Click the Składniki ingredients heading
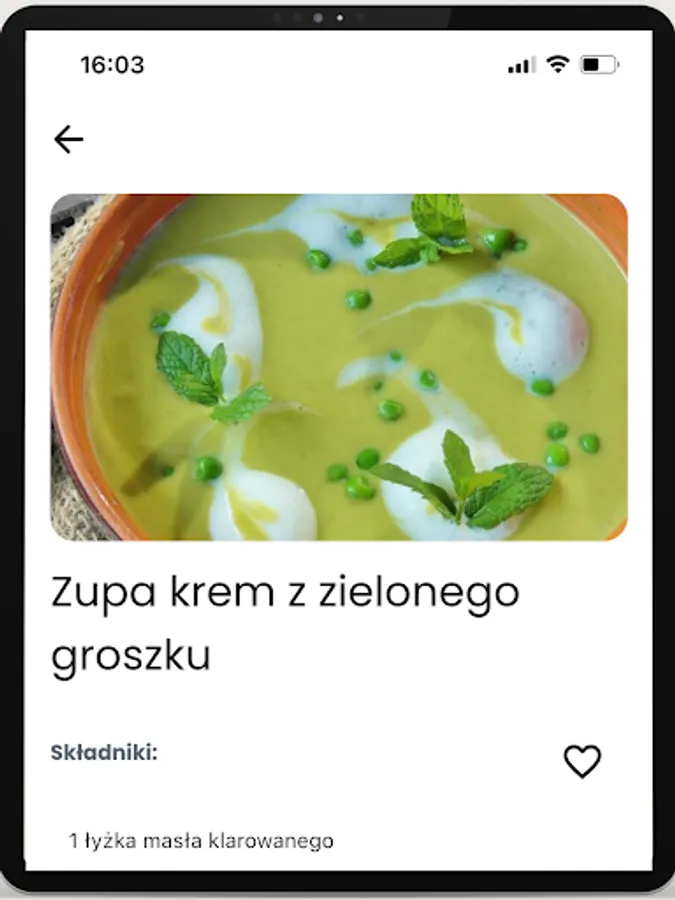The width and height of the screenshot is (675, 900). point(104,752)
